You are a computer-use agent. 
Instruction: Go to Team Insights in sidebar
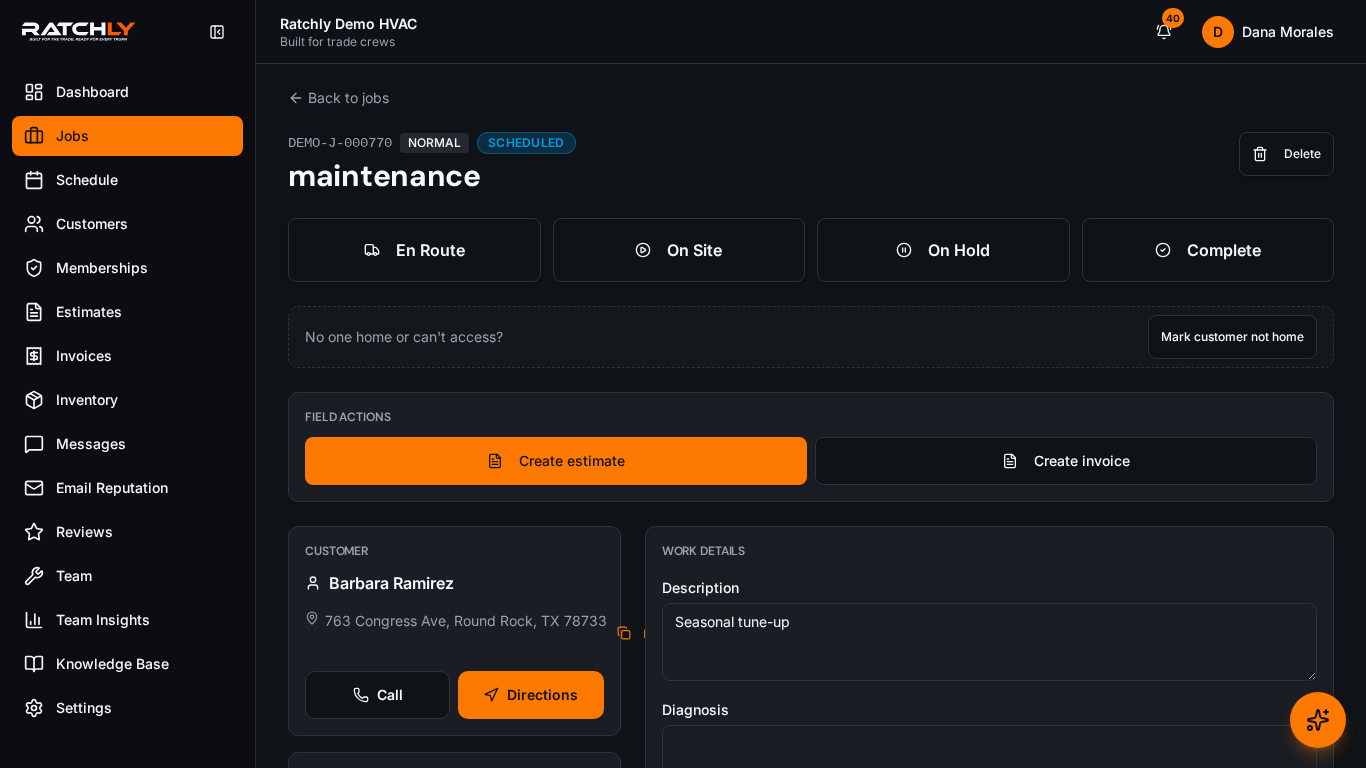tap(127, 620)
